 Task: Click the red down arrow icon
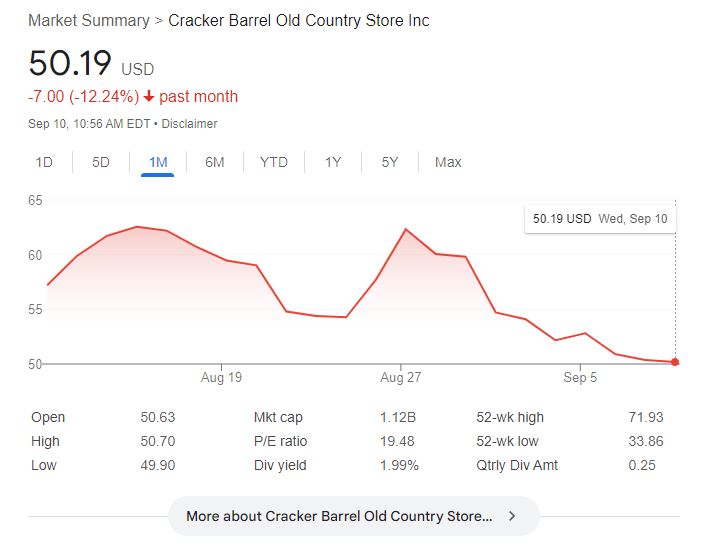click(149, 97)
